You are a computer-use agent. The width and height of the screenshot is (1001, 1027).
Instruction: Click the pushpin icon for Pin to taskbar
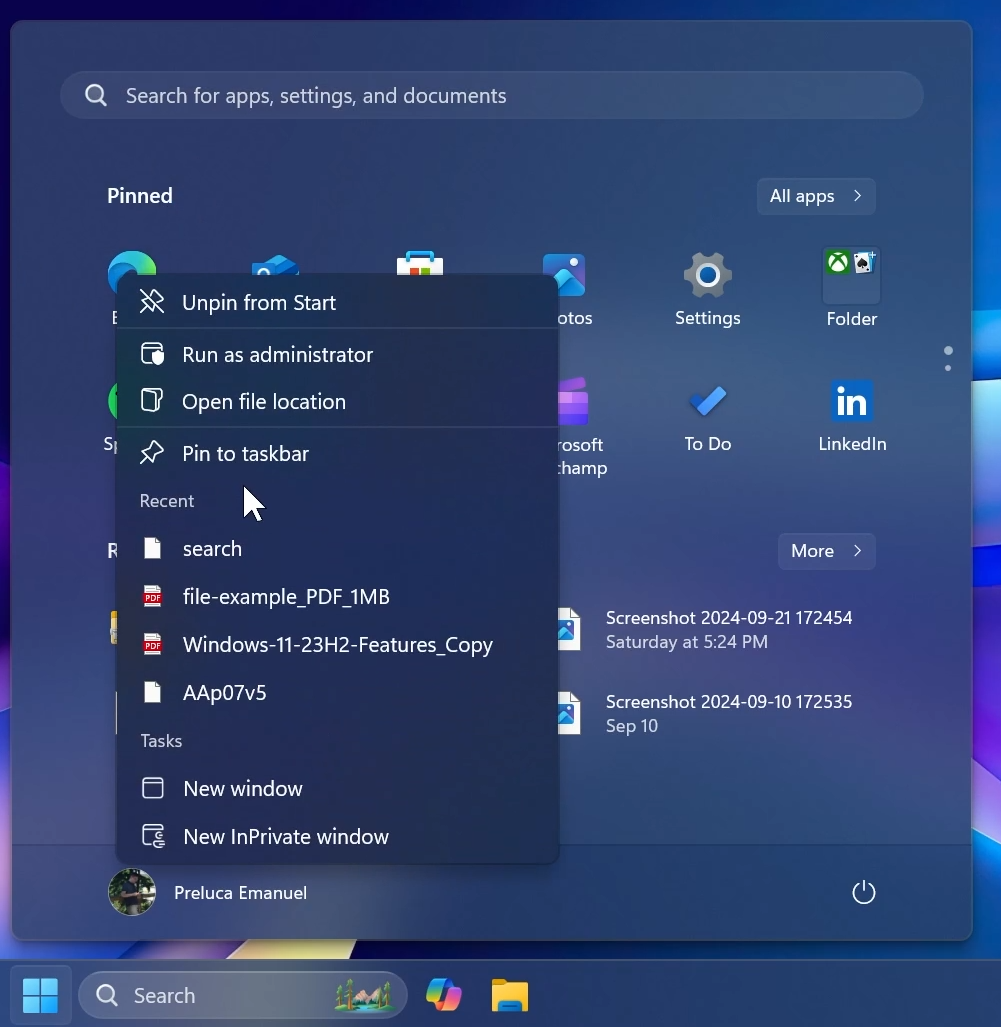click(152, 453)
